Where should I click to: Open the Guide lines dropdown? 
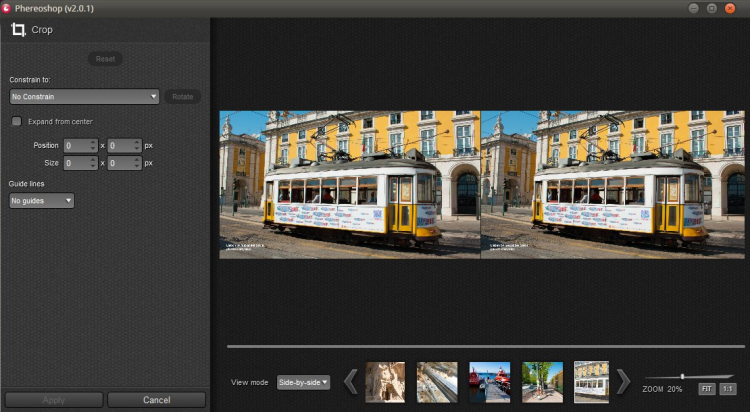coord(42,200)
